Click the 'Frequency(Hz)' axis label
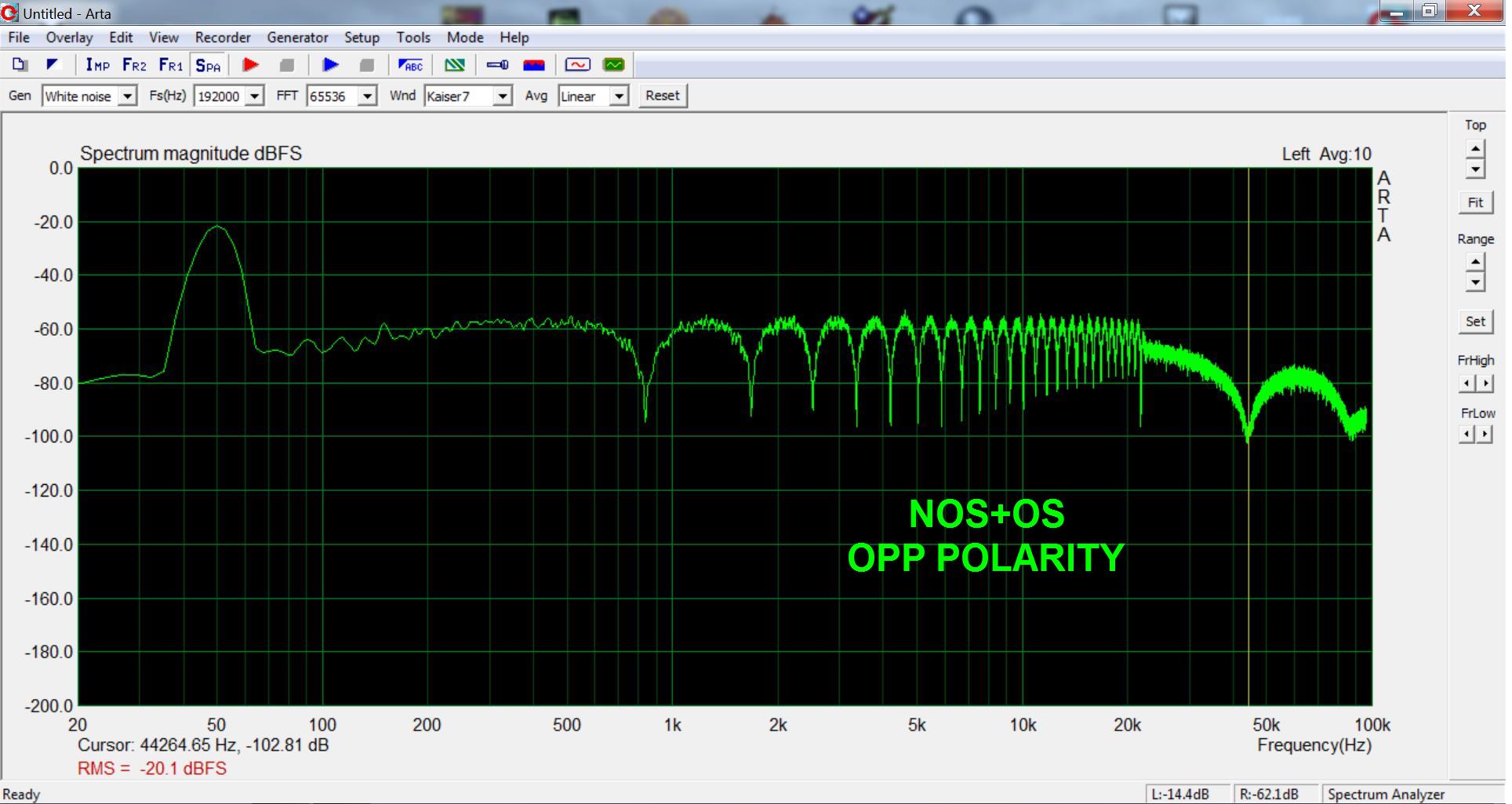1512x804 pixels. tap(1314, 746)
